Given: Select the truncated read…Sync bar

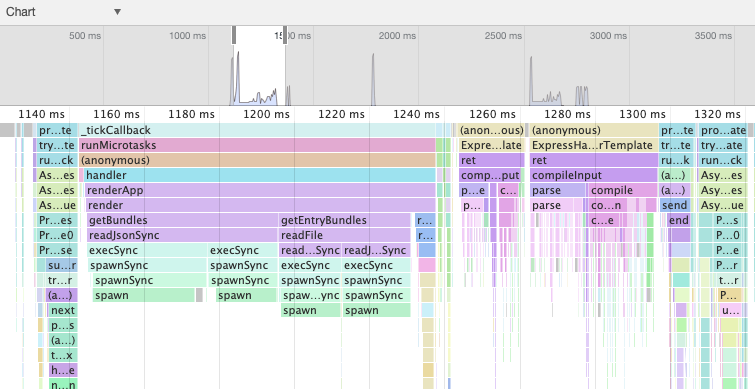Looking at the screenshot, I should (310, 250).
